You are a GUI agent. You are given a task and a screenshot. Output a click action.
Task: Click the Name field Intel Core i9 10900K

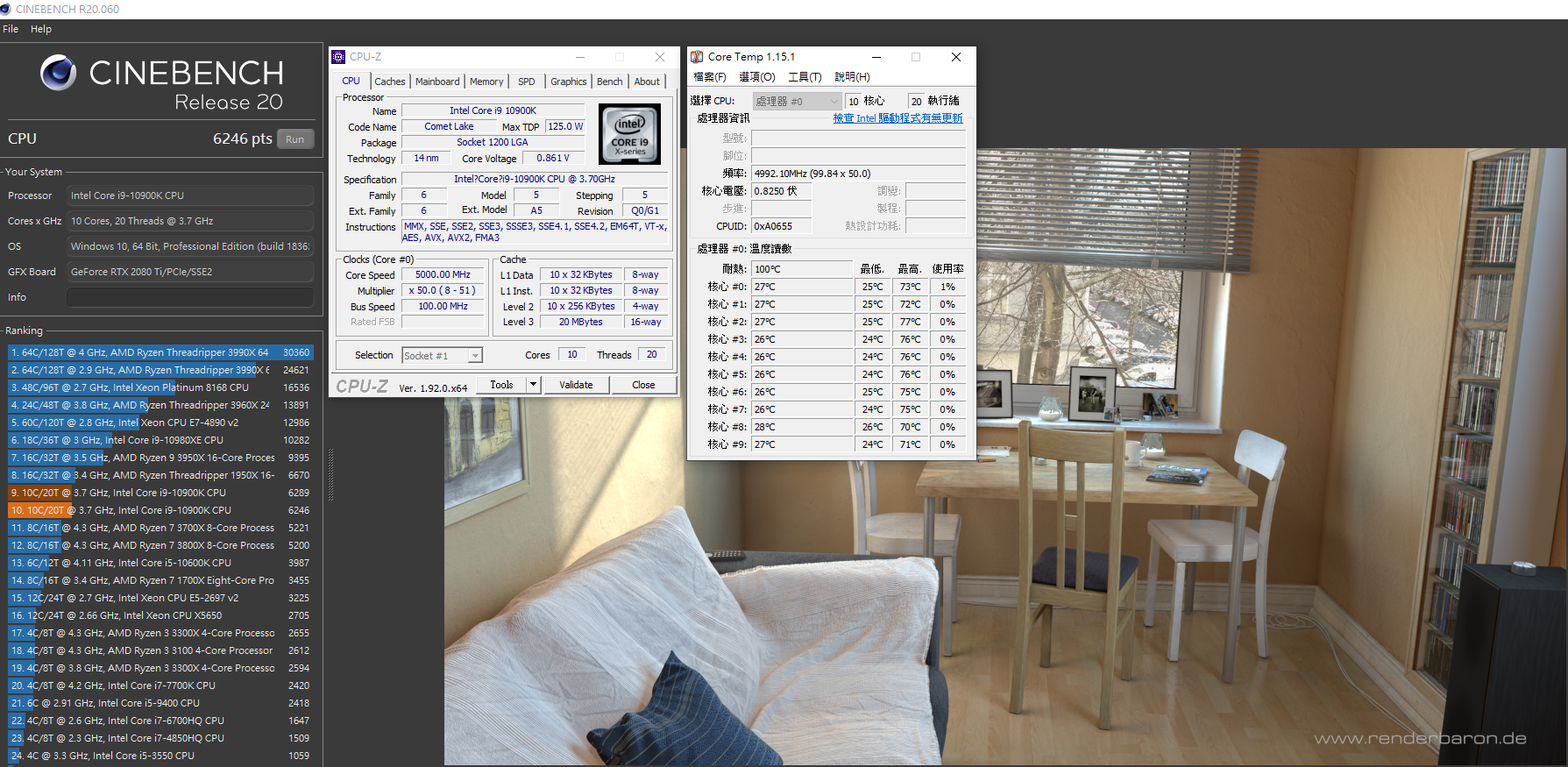coord(493,110)
